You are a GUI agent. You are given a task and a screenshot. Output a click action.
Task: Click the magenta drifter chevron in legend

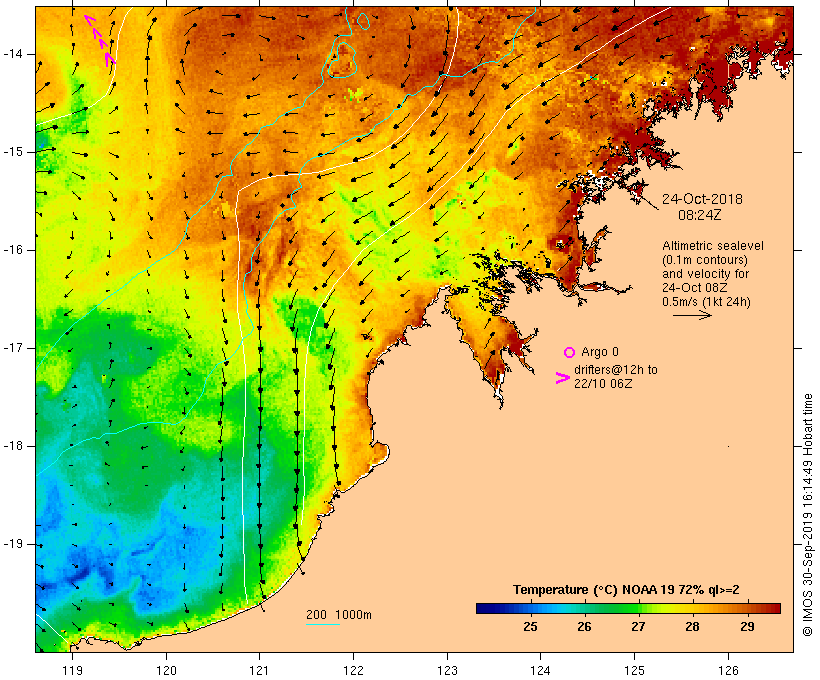click(x=562, y=378)
